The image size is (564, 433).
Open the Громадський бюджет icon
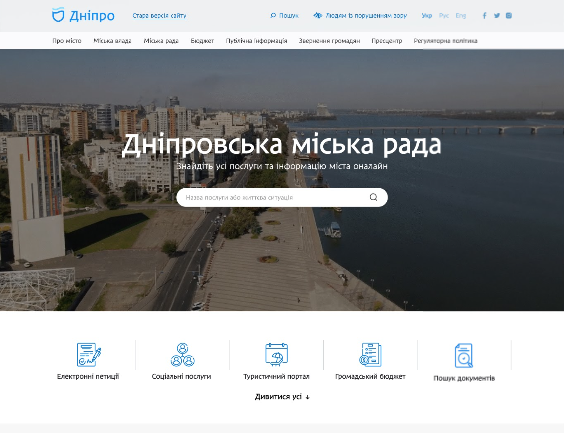(370, 355)
